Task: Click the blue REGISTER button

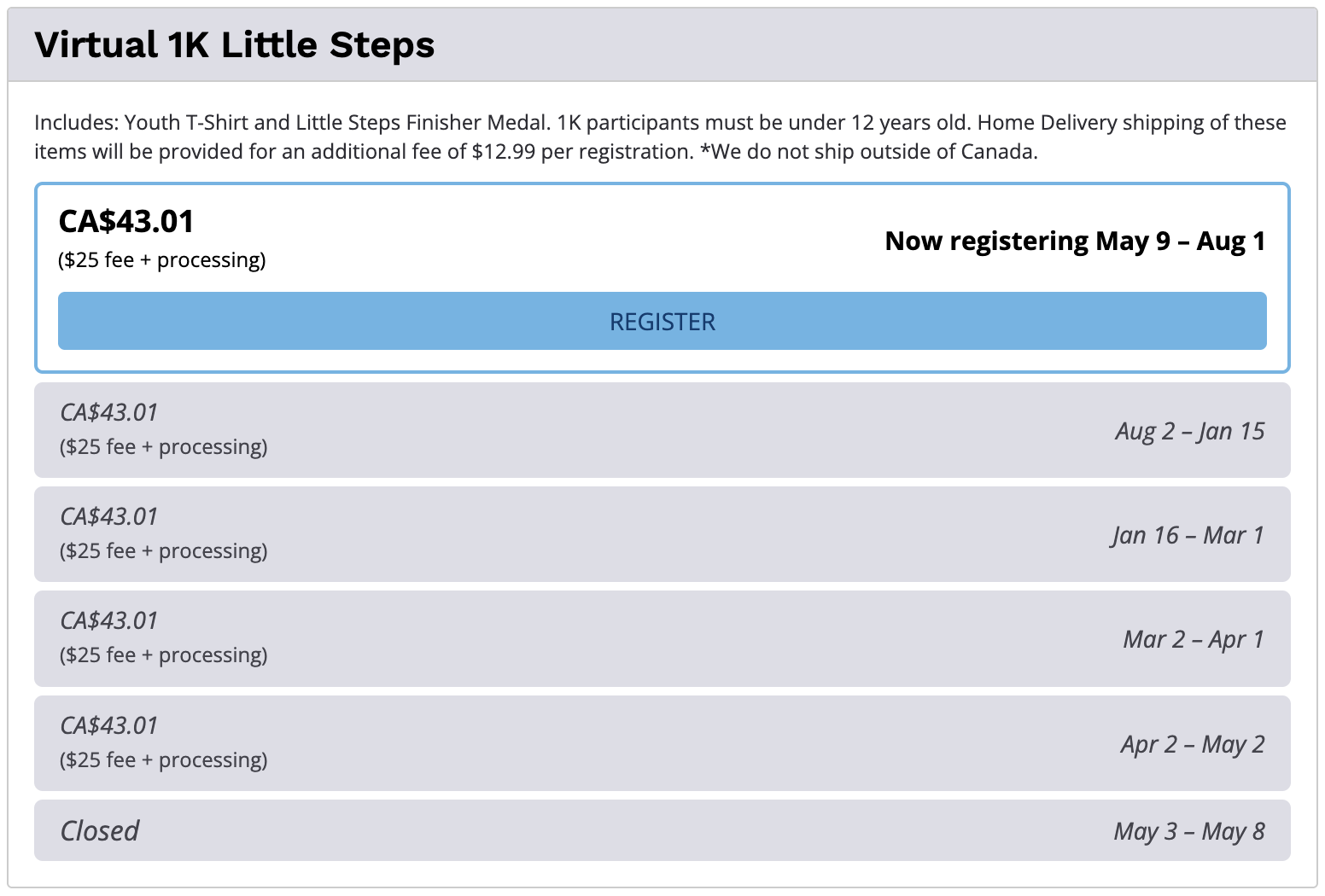Action: click(x=662, y=321)
